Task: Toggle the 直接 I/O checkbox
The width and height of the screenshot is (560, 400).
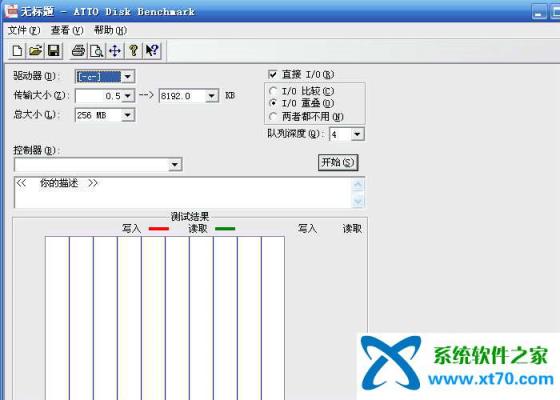Action: 272,74
